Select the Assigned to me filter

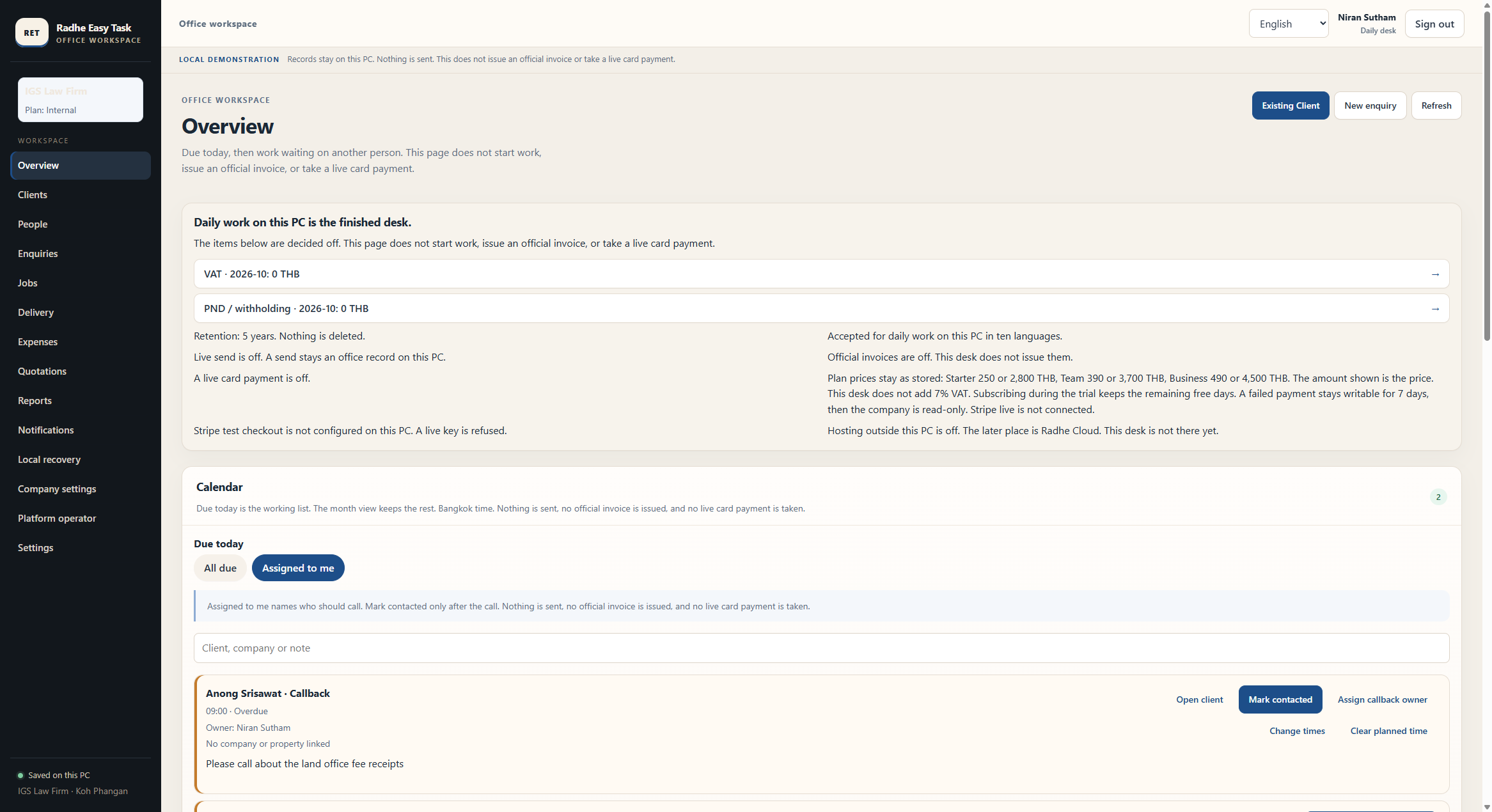pos(298,568)
